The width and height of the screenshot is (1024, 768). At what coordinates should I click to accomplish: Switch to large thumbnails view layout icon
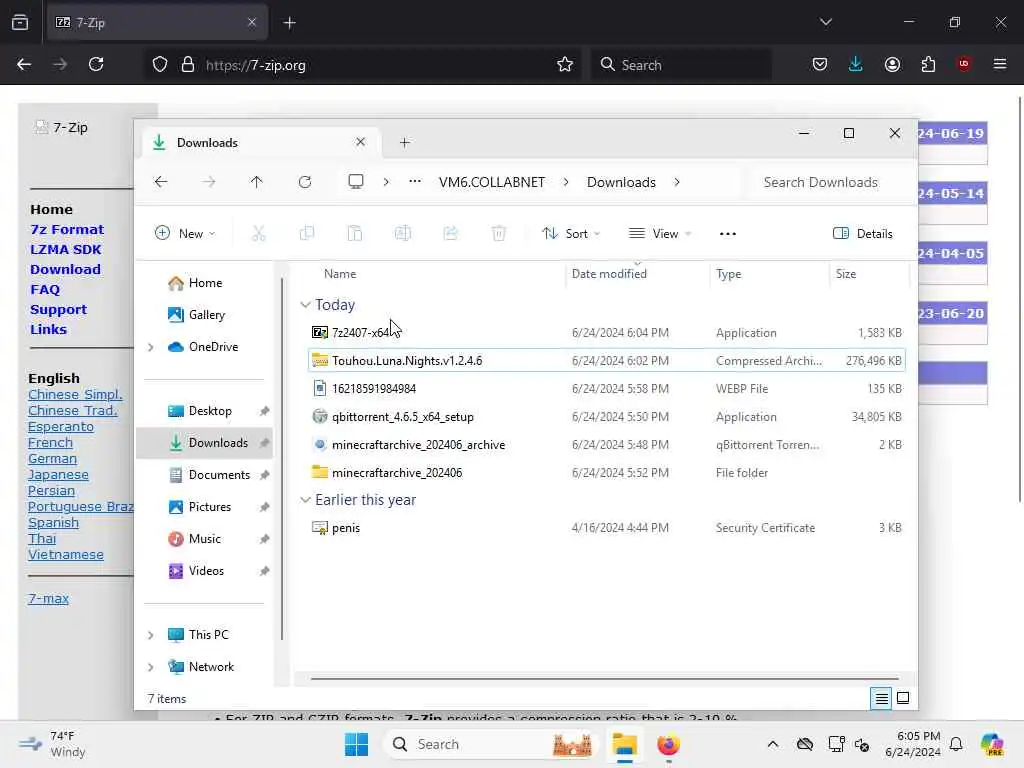(x=903, y=698)
